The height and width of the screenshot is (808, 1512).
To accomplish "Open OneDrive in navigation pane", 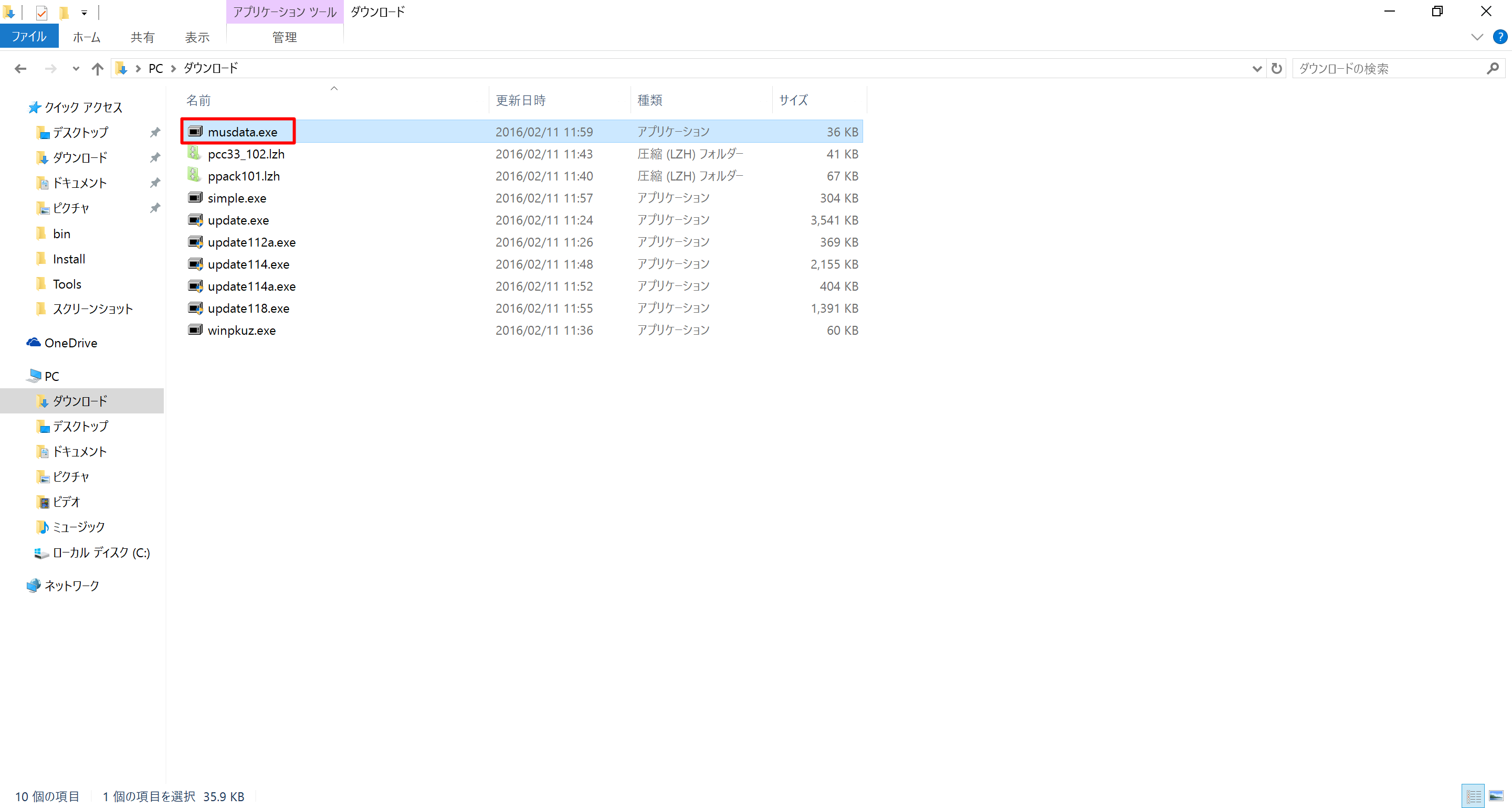I will (x=71, y=343).
